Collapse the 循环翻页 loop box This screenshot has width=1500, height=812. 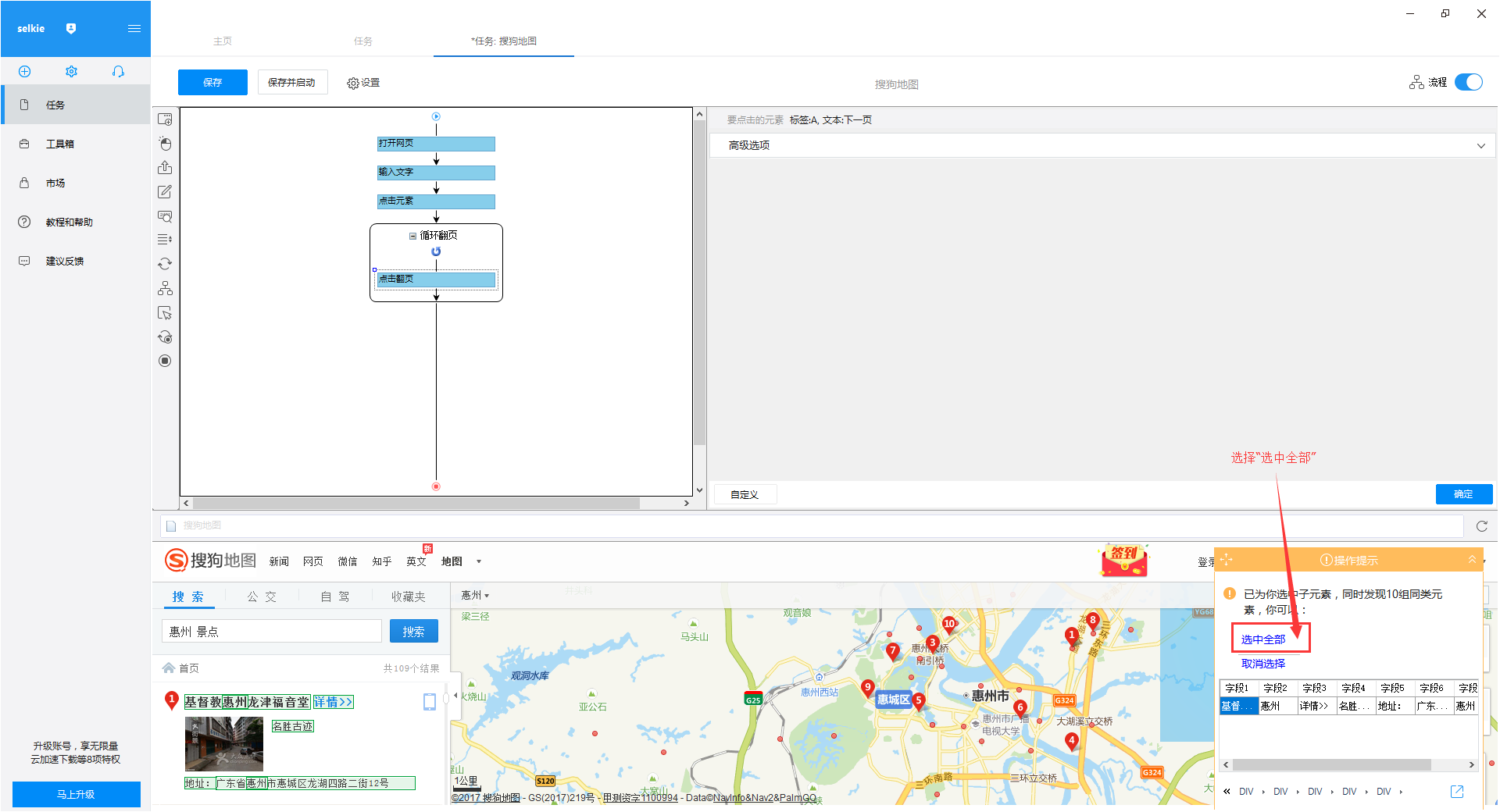[x=412, y=236]
